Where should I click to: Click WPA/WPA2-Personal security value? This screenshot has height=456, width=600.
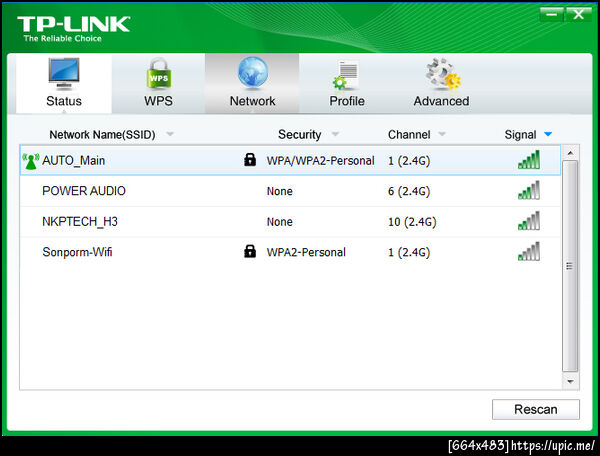320,161
